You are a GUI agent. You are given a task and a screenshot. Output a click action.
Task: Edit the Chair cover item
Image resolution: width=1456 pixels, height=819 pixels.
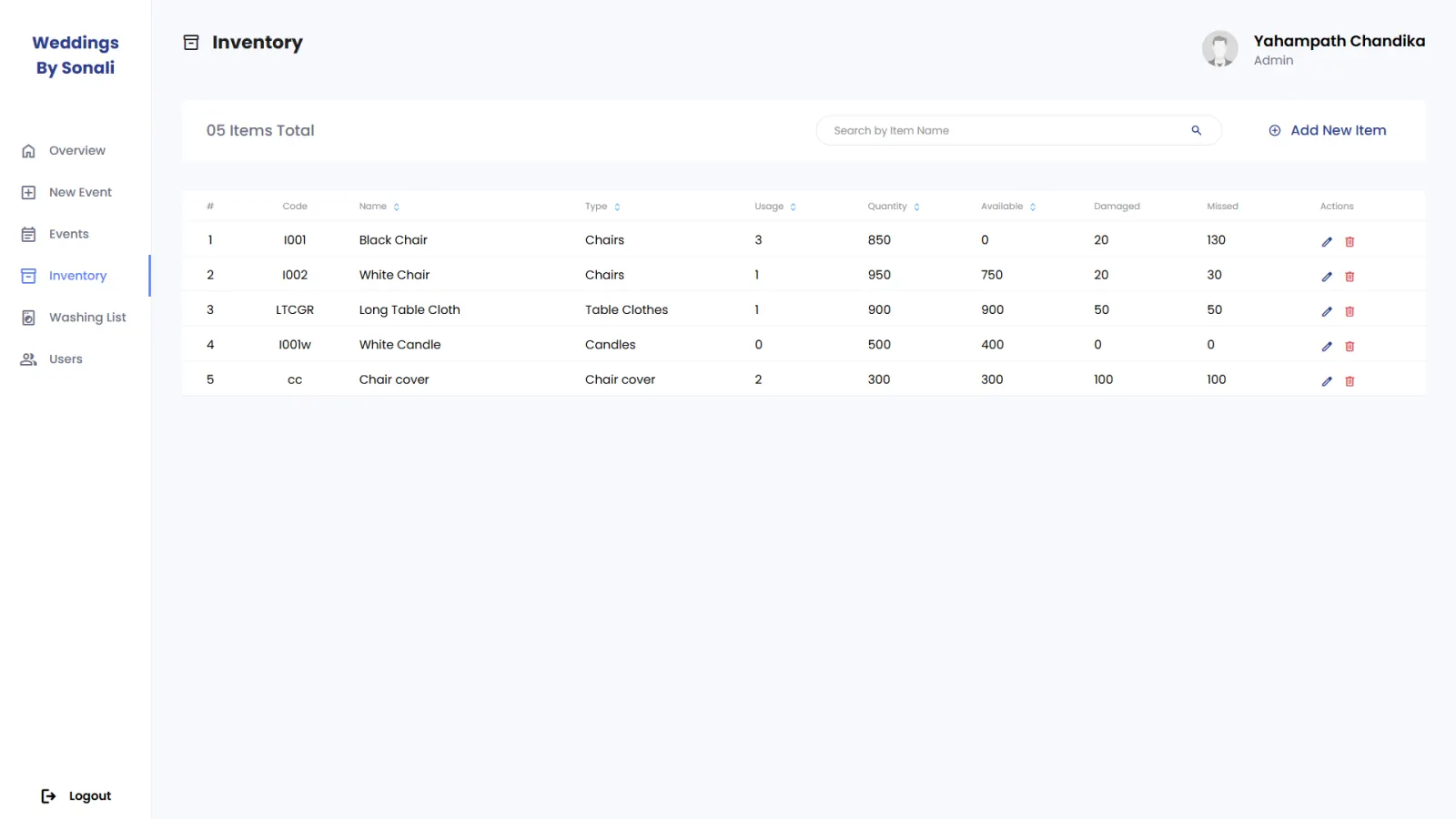coord(1327,381)
